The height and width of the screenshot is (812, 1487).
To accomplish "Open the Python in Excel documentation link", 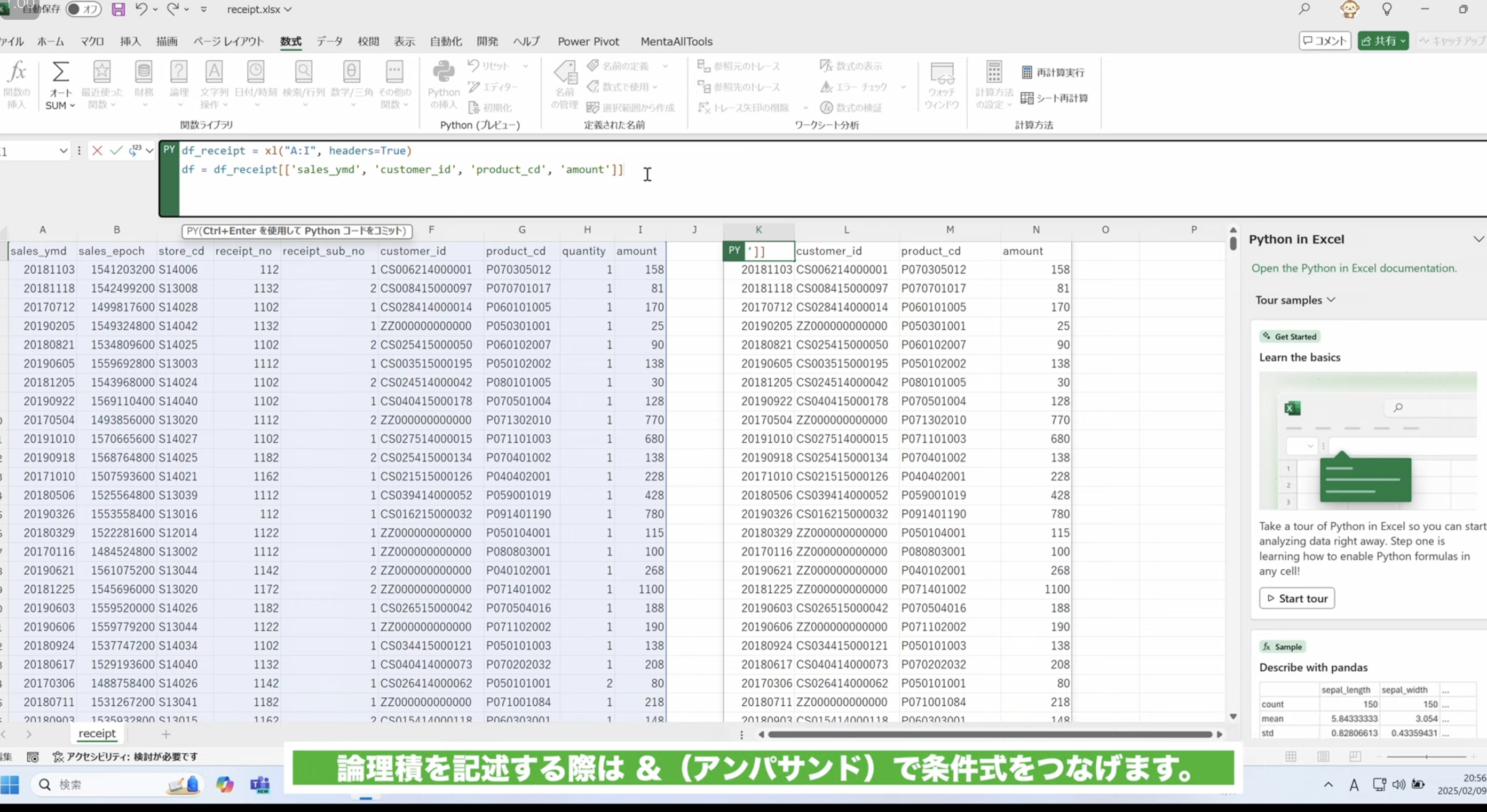I will pos(1354,268).
